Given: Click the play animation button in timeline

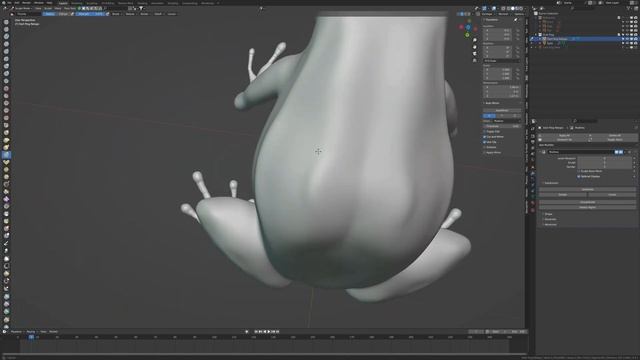Looking at the screenshot, I should [269, 331].
